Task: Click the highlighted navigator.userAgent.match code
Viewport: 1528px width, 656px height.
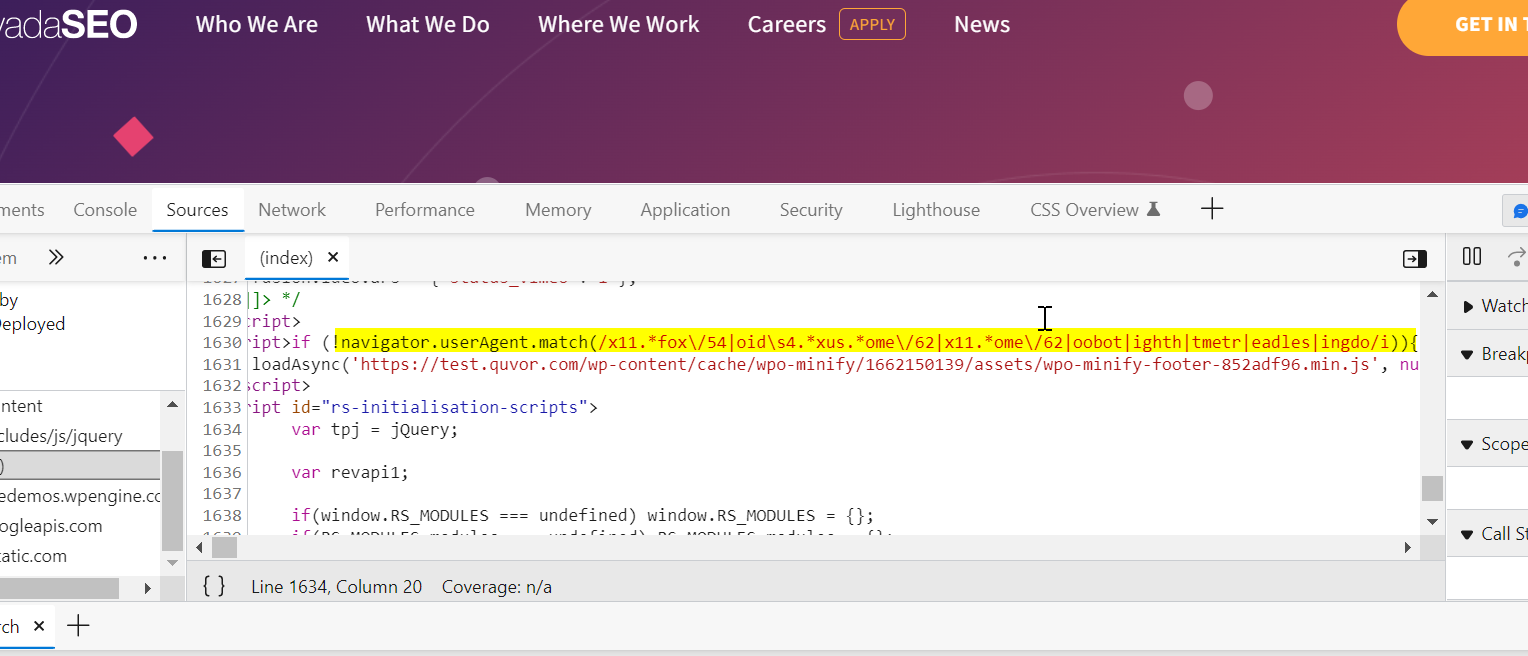Action: [x=875, y=342]
